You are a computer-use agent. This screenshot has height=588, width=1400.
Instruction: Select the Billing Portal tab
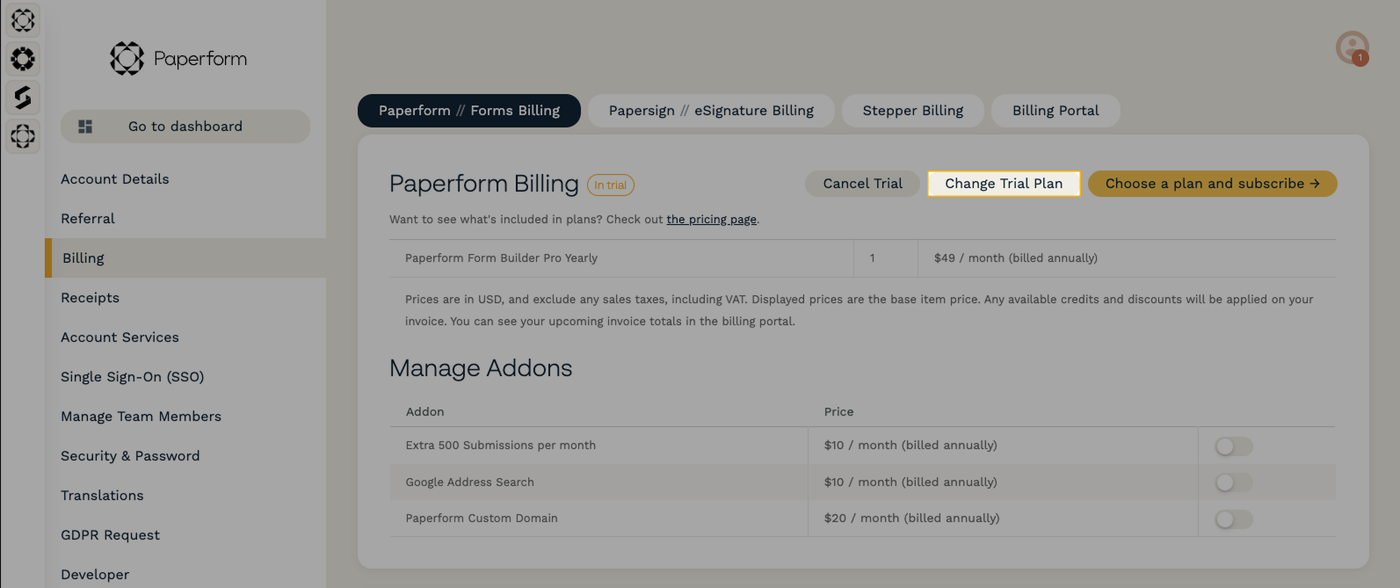(1055, 111)
